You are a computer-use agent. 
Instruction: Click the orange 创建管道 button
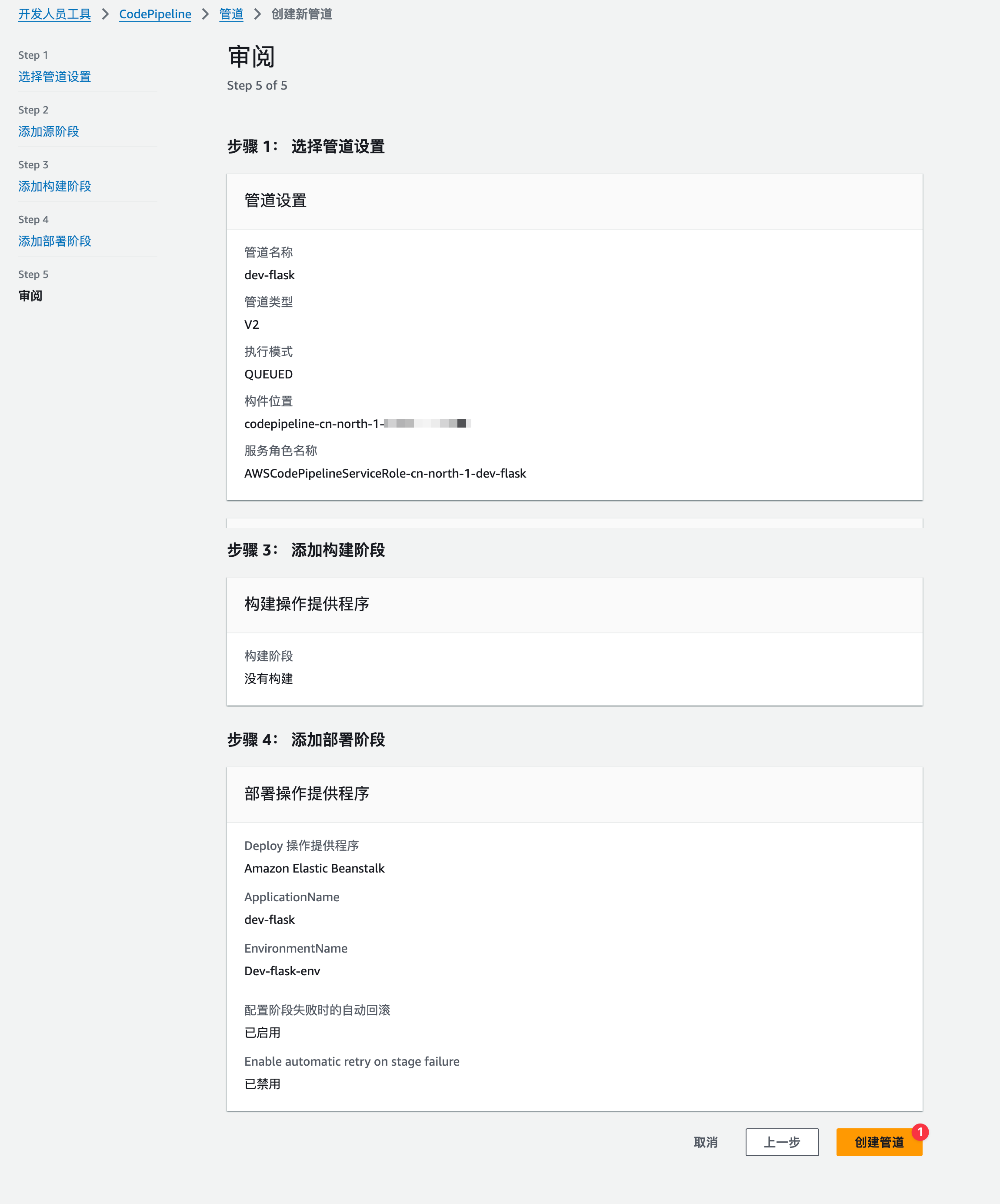pos(879,1142)
